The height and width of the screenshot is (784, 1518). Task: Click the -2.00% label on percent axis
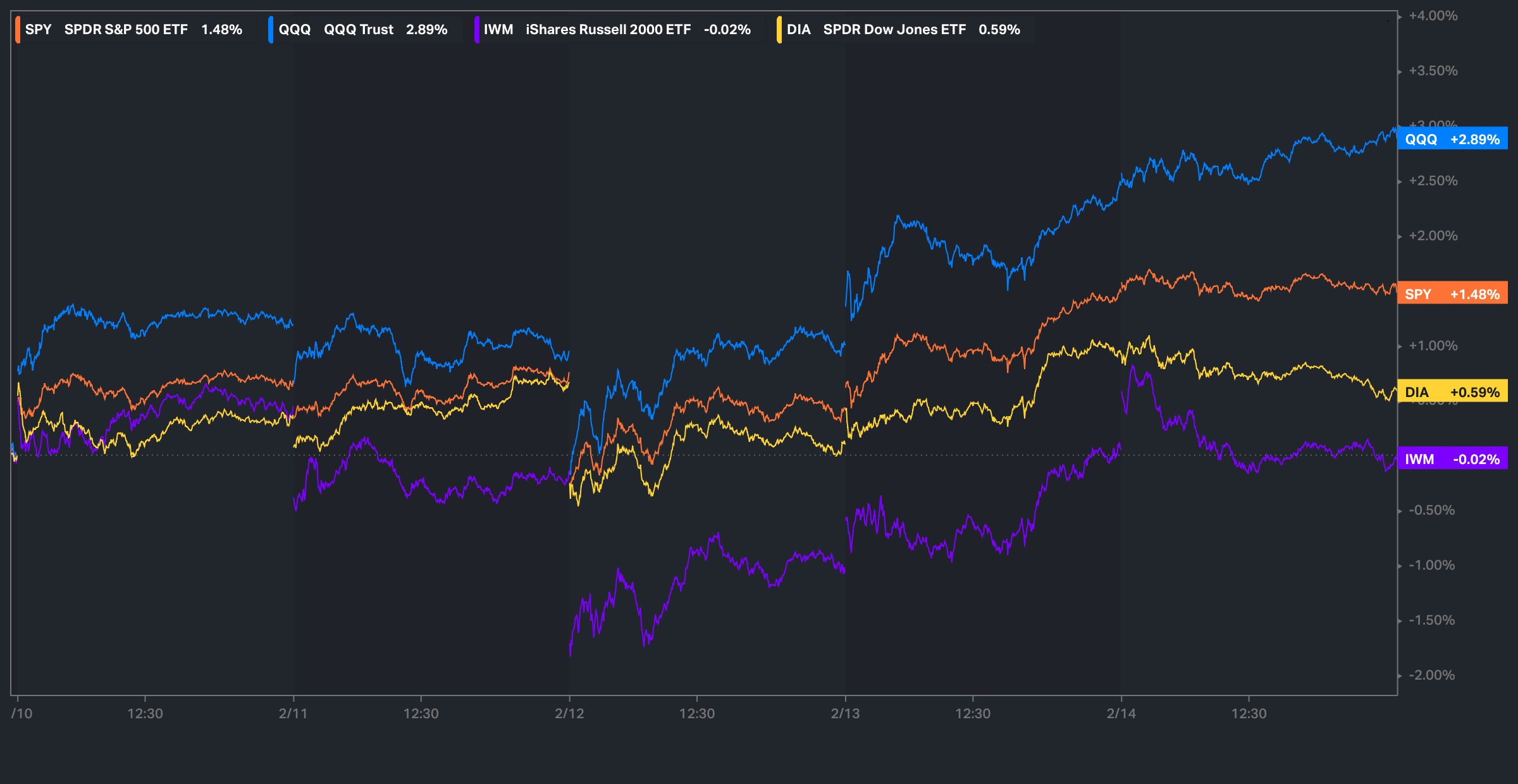coord(1431,675)
